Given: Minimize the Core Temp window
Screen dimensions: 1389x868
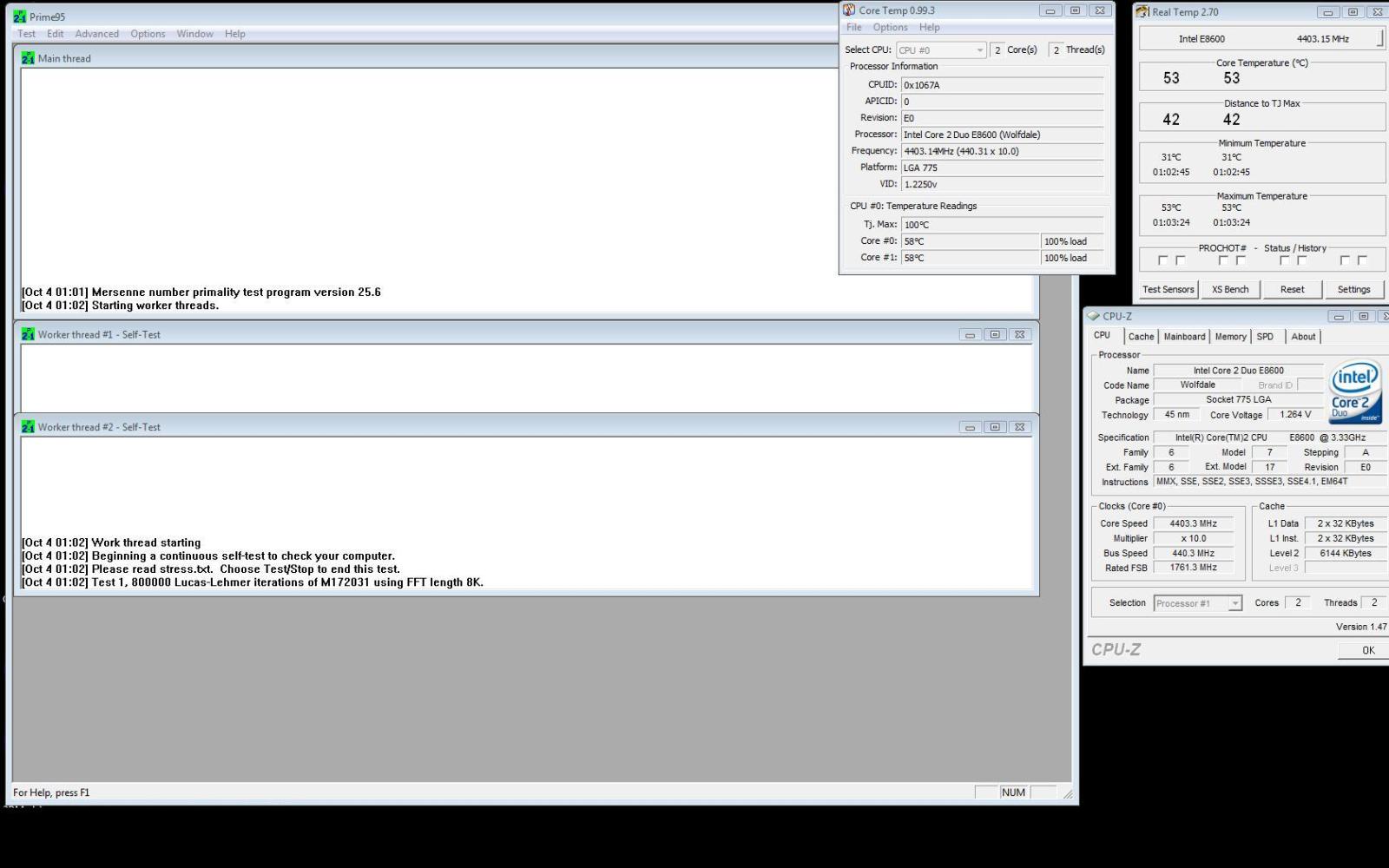Looking at the screenshot, I should [1050, 10].
